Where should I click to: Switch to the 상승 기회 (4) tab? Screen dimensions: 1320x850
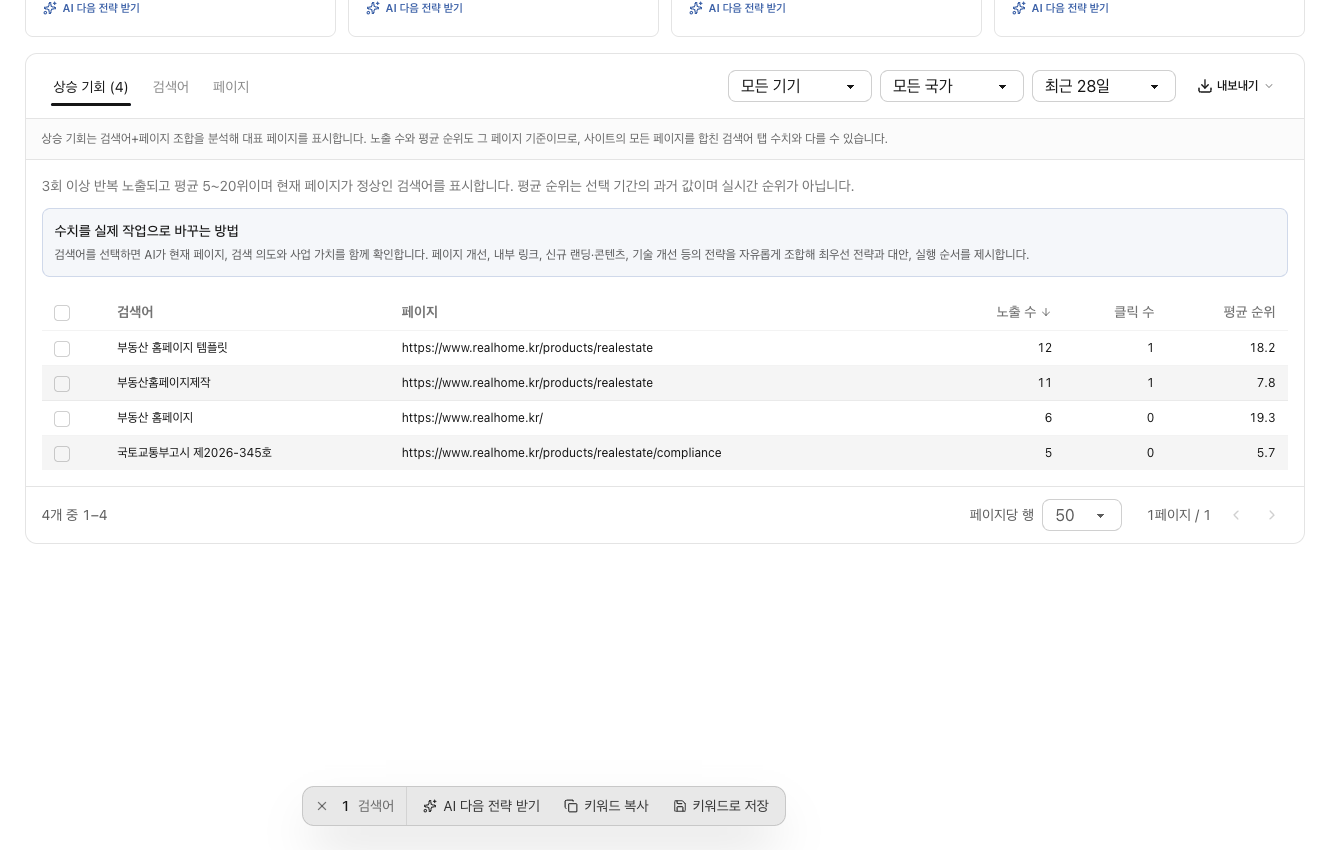click(91, 87)
